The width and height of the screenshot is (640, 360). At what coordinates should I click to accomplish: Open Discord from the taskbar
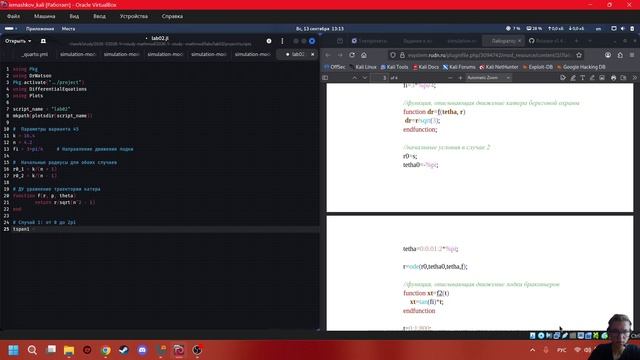point(142,350)
